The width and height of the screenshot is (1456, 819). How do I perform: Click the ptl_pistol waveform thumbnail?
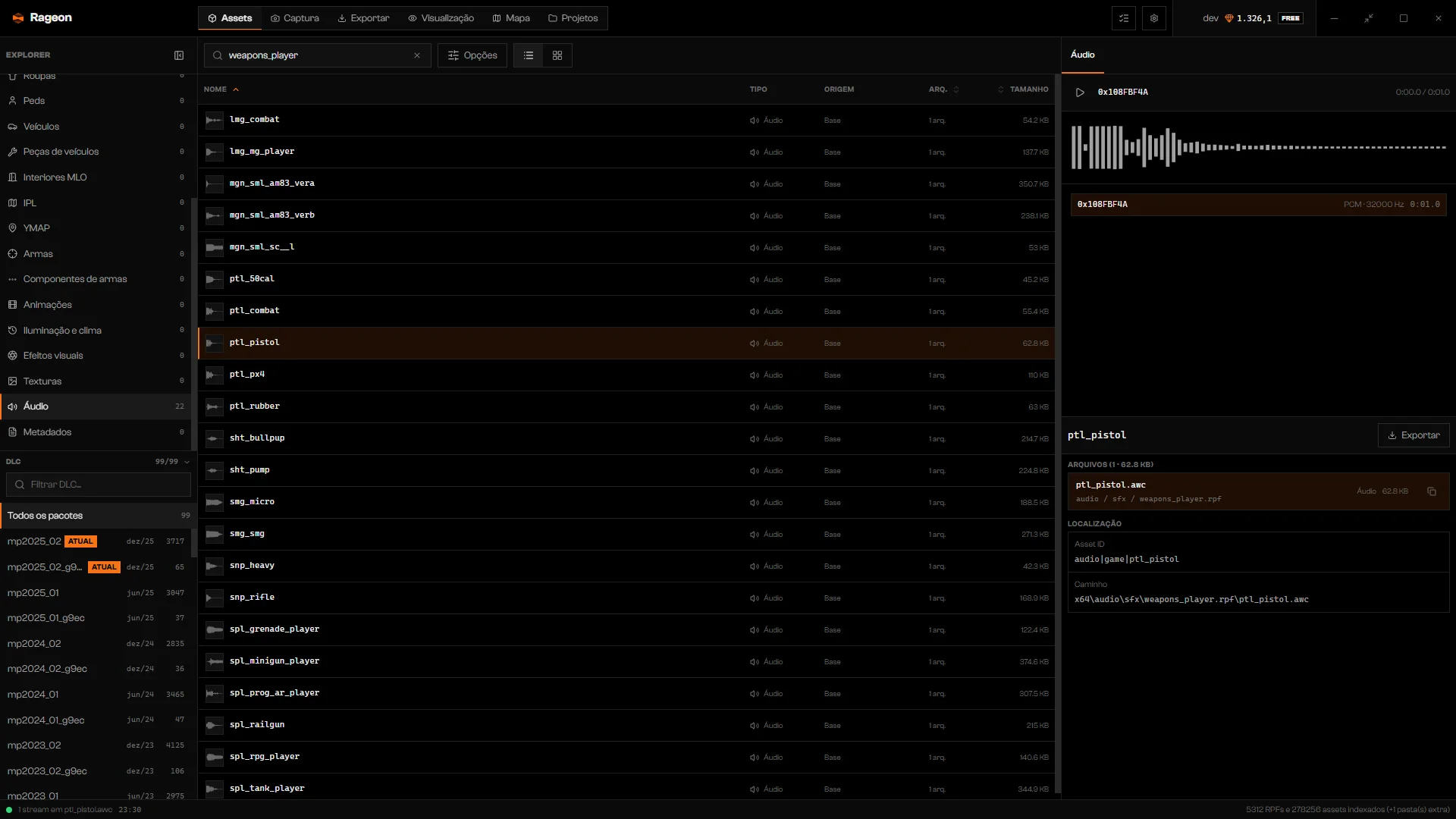(215, 343)
